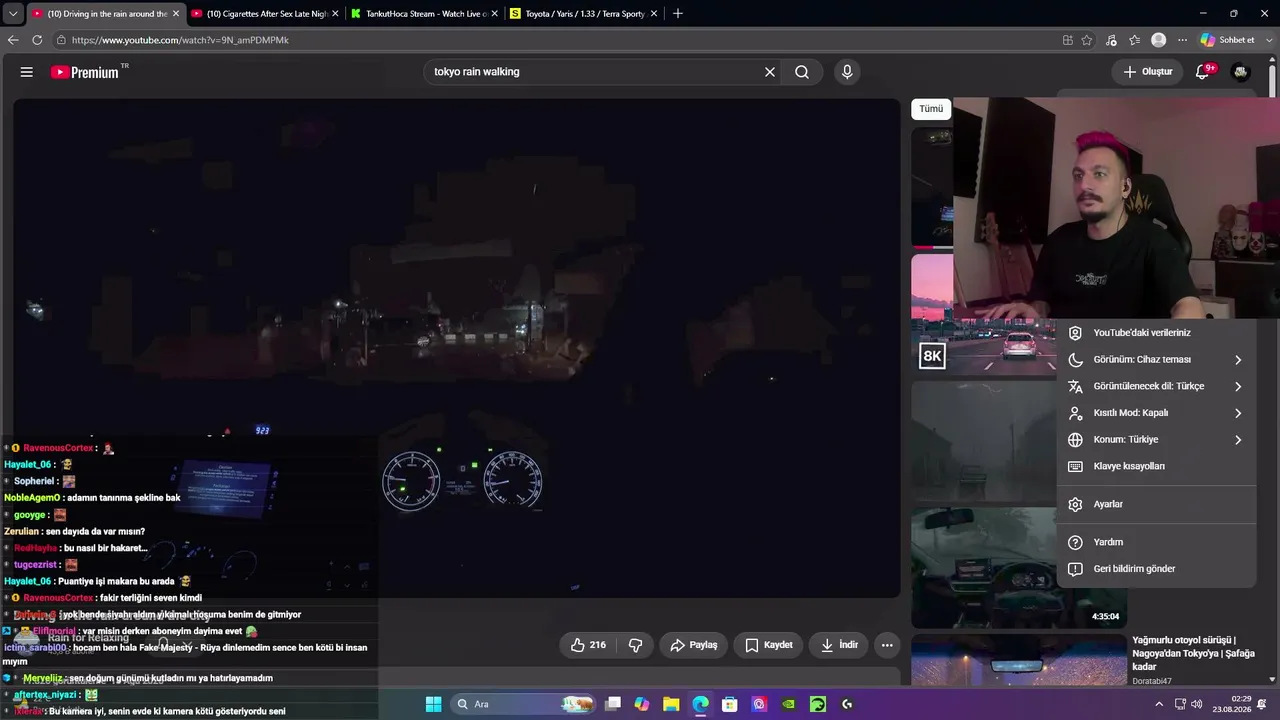Open the media control music icon
This screenshot has height=720, width=1280.
point(1111,40)
